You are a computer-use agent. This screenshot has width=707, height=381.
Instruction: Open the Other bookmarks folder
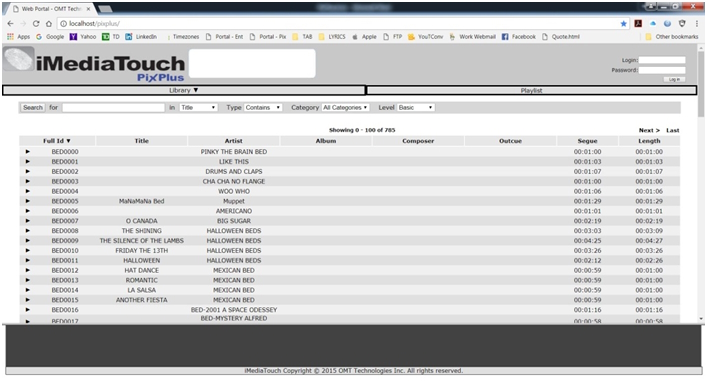[x=671, y=37]
